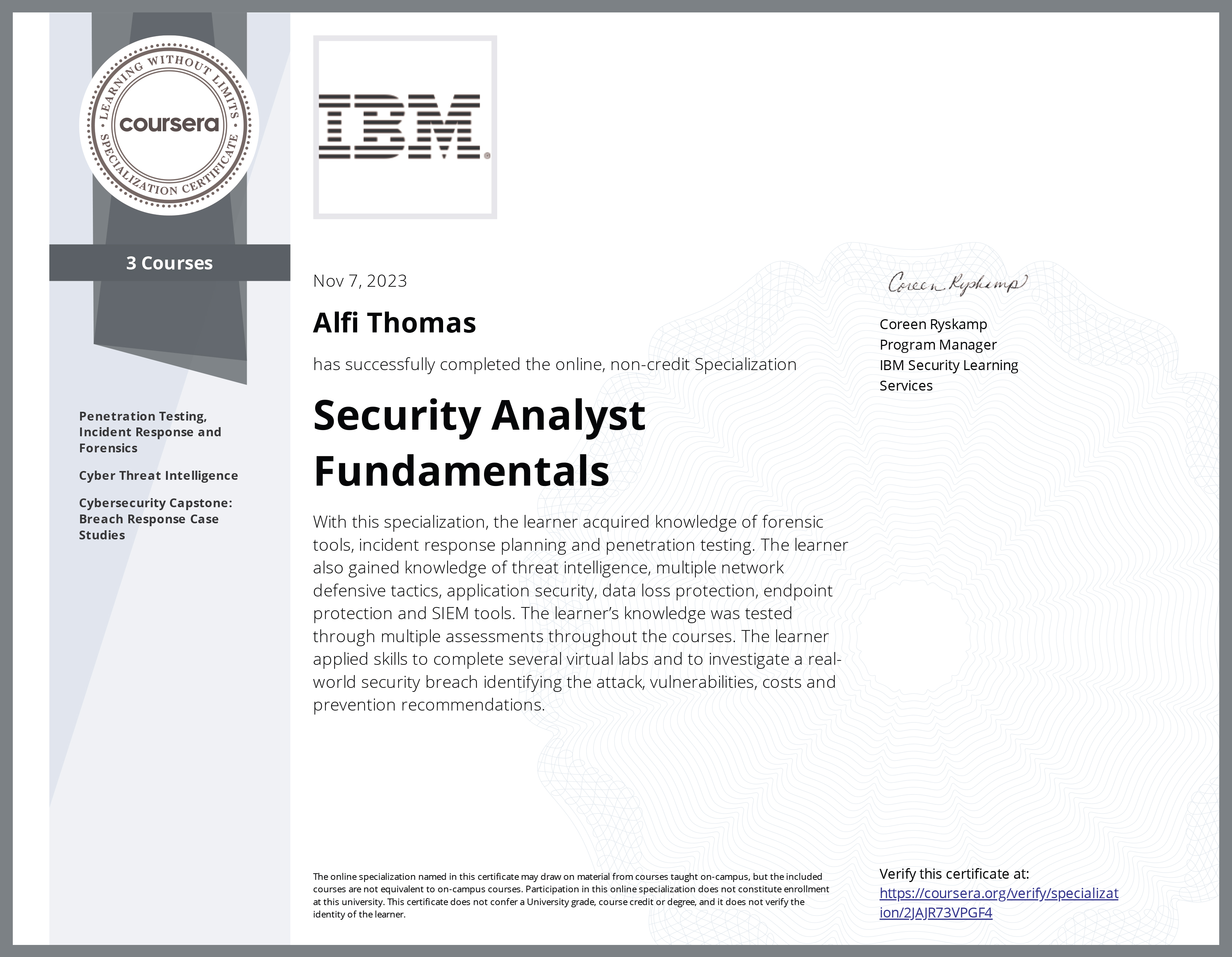1232x957 pixels.
Task: Click the 'Security Analyst Fundamentals' title
Action: [x=479, y=443]
